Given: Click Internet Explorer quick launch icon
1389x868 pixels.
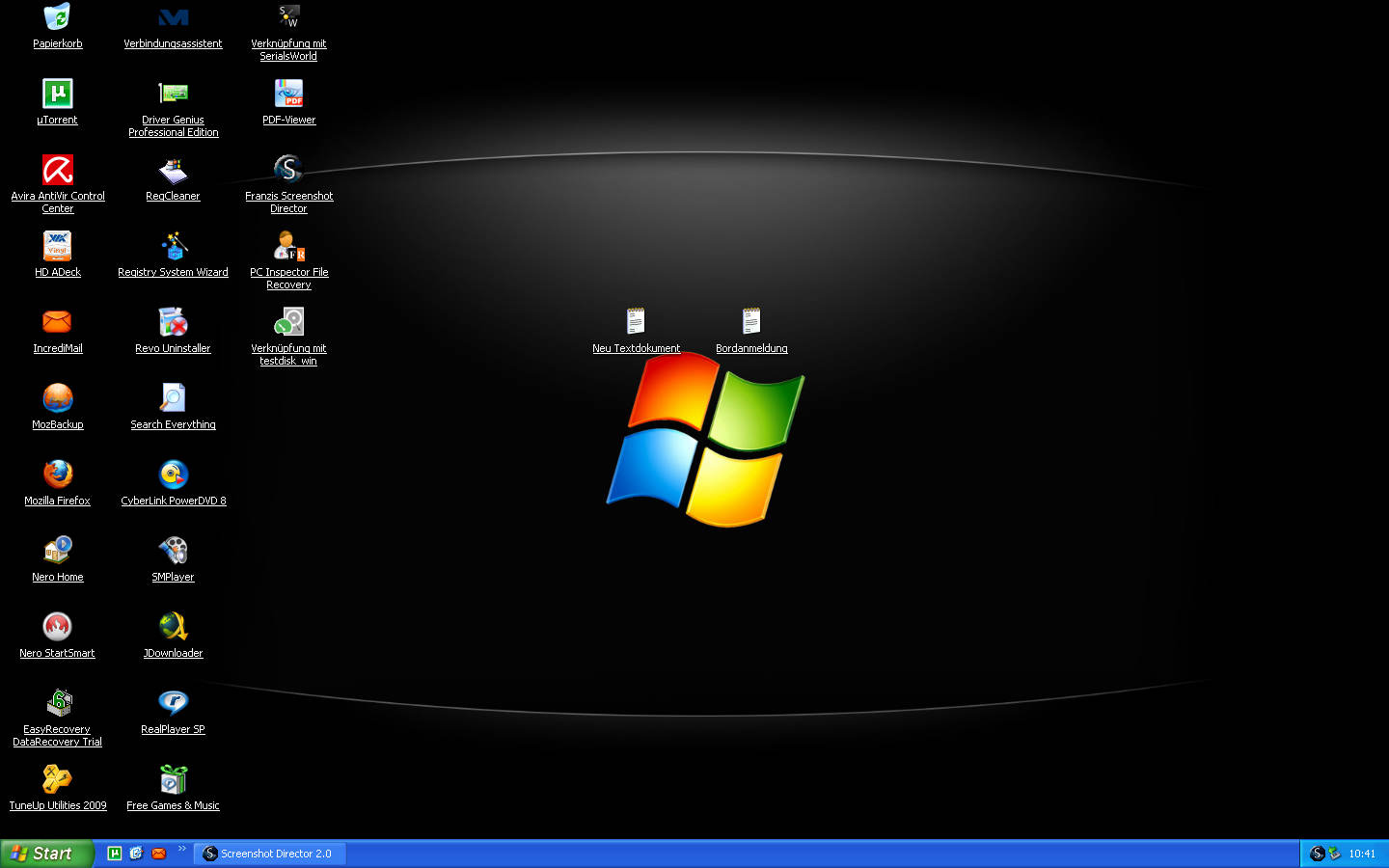Looking at the screenshot, I should click(136, 854).
